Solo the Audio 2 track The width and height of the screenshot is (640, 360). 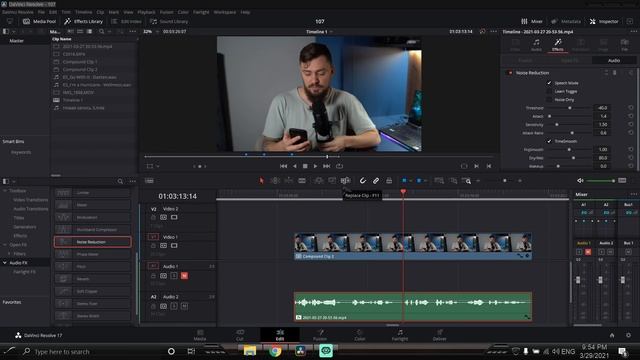click(174, 306)
